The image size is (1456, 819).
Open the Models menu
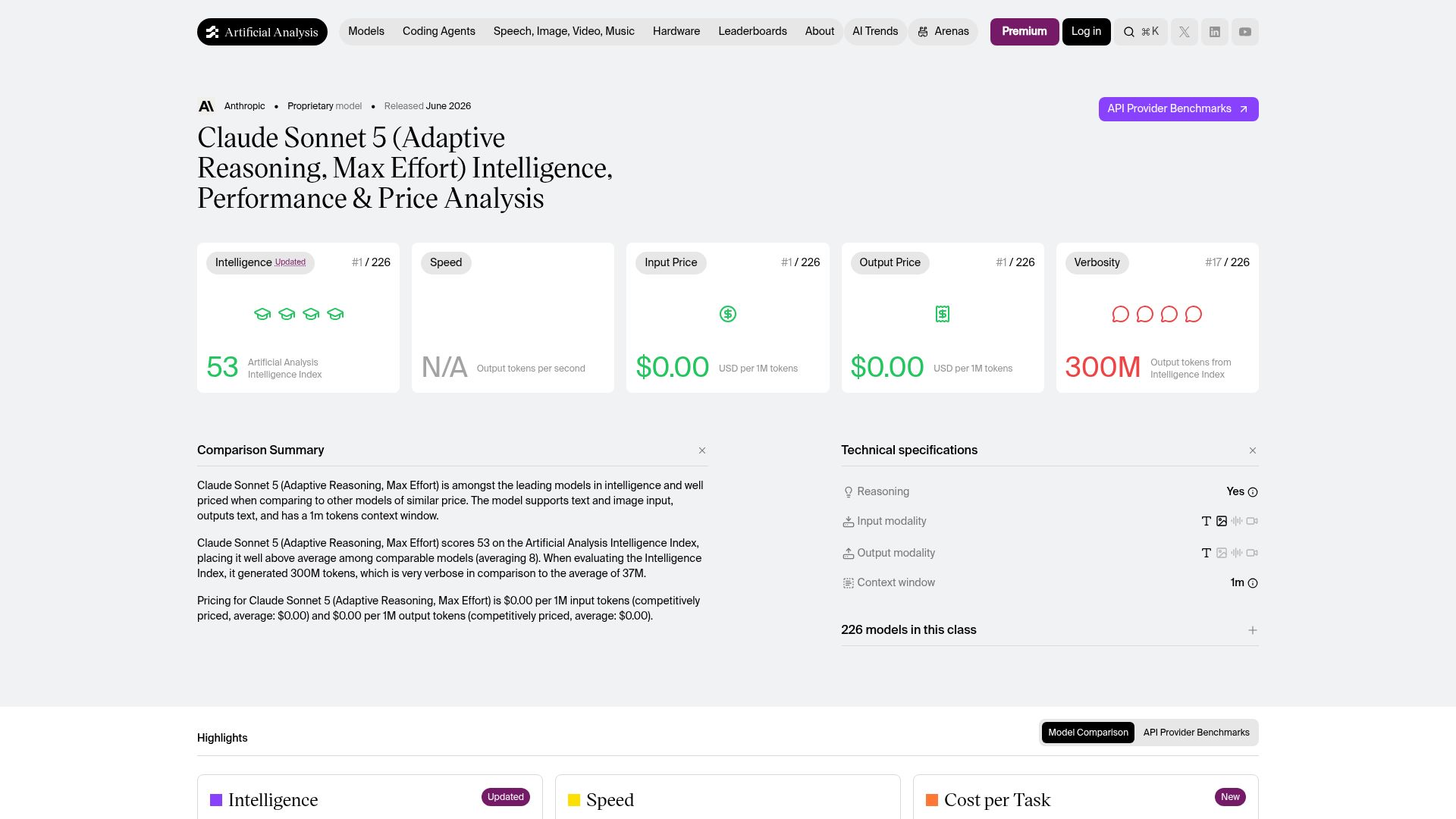[366, 31]
